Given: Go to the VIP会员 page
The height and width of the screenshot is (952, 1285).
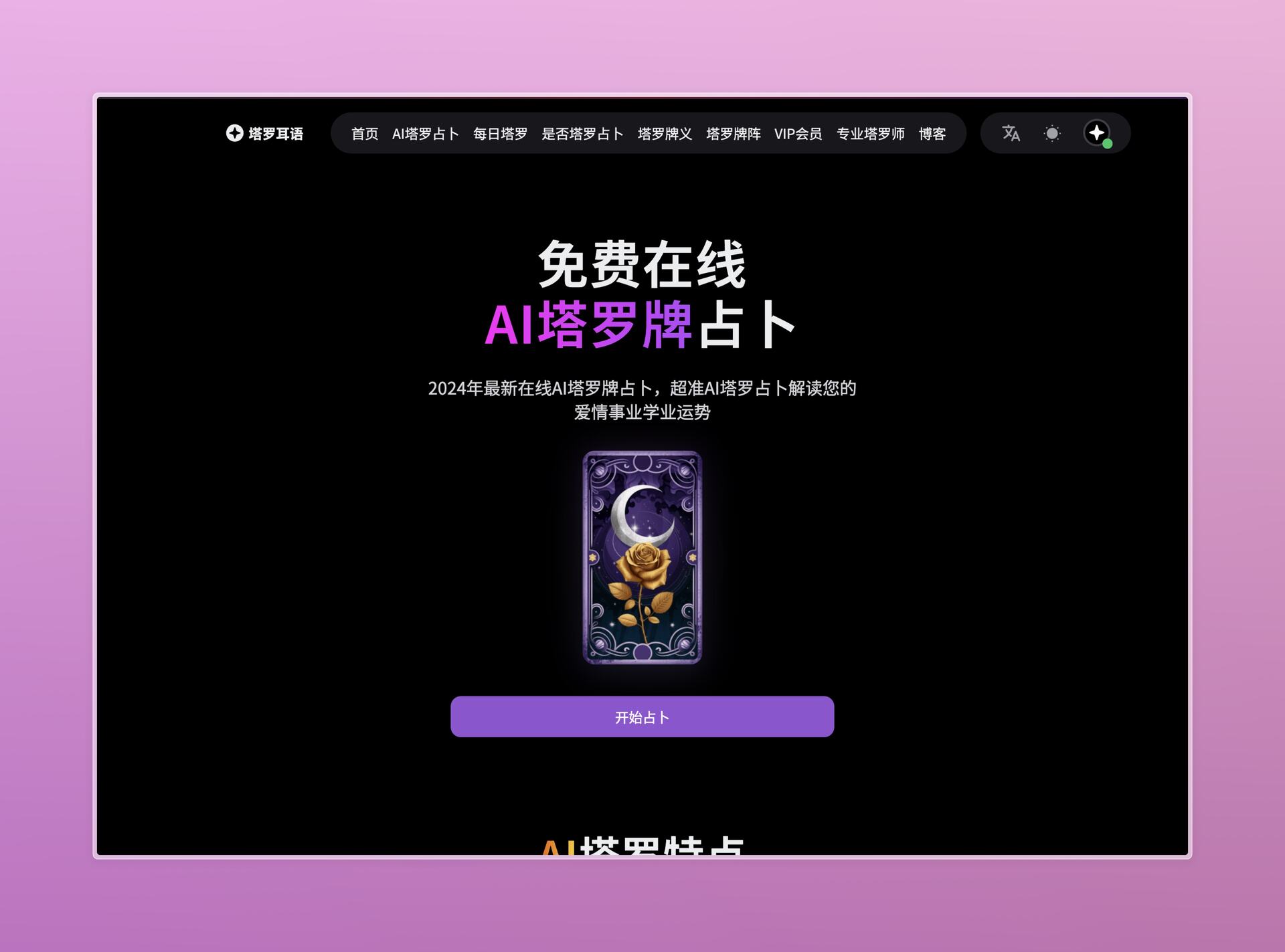Looking at the screenshot, I should pyautogui.click(x=798, y=134).
